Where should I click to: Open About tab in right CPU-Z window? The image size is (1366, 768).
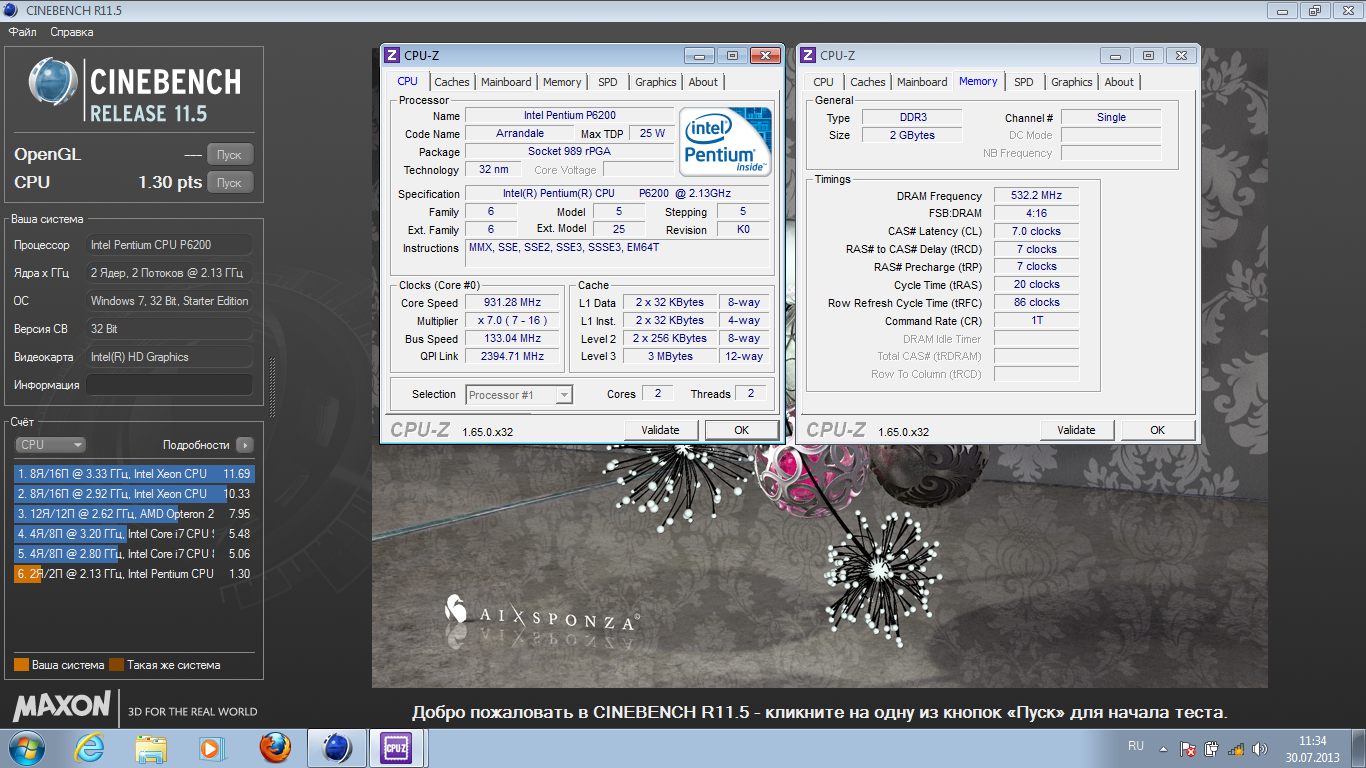(x=1119, y=83)
